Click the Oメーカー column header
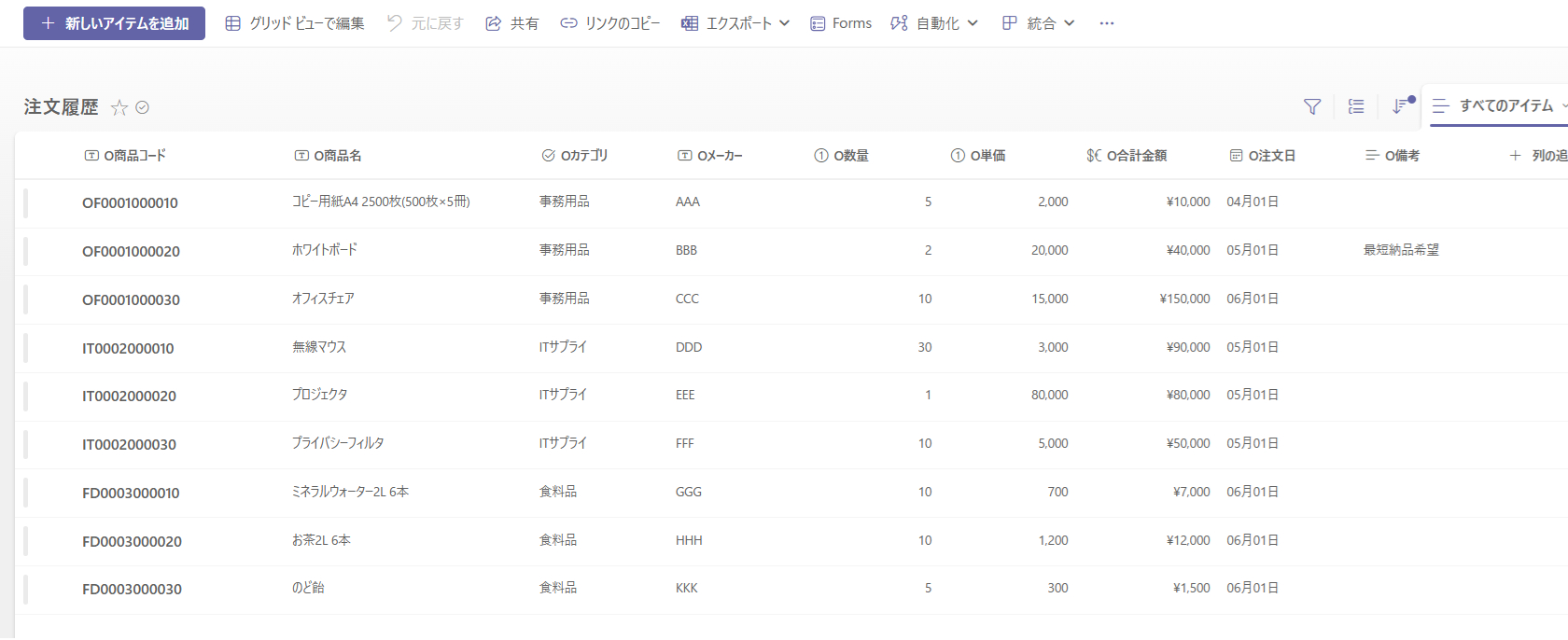The height and width of the screenshot is (640, 1568). point(709,156)
